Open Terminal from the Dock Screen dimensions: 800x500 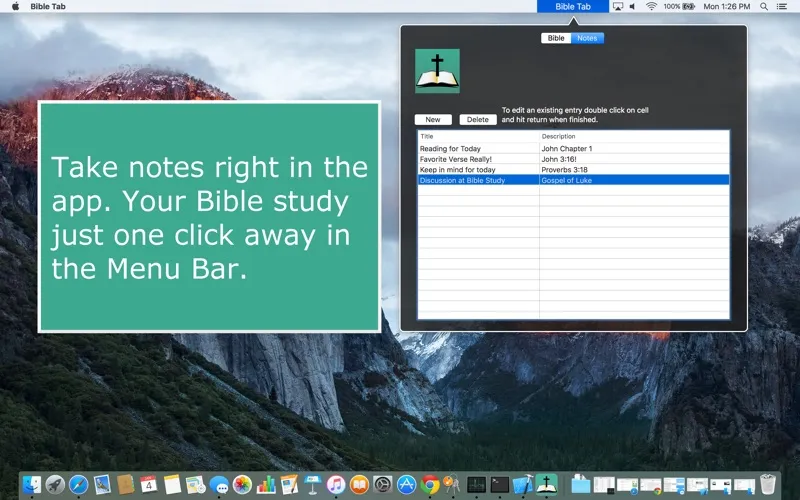[x=500, y=485]
